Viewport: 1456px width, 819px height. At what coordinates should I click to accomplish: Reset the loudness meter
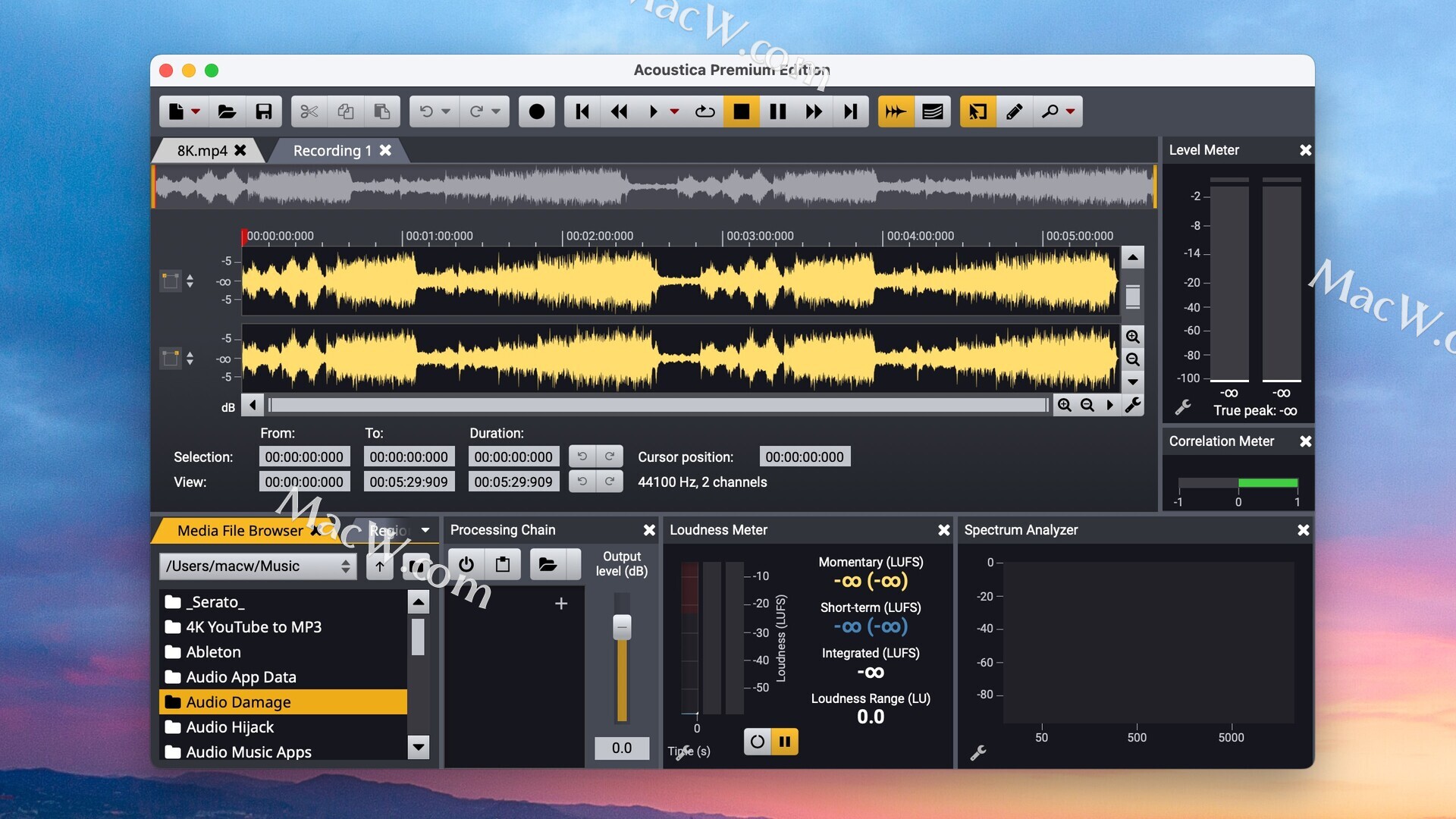[758, 742]
